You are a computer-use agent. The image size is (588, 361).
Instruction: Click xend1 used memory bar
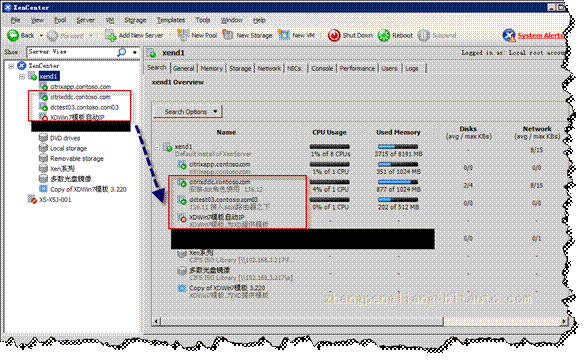[398, 147]
